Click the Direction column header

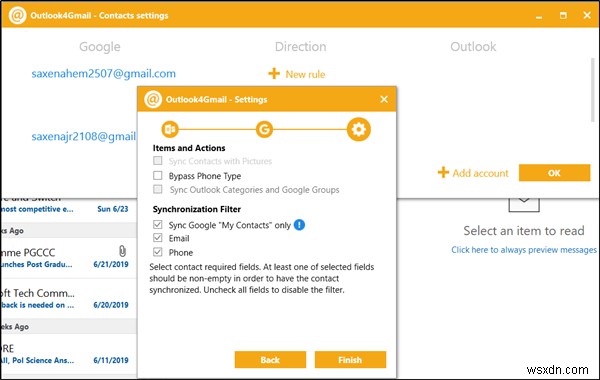(x=301, y=47)
